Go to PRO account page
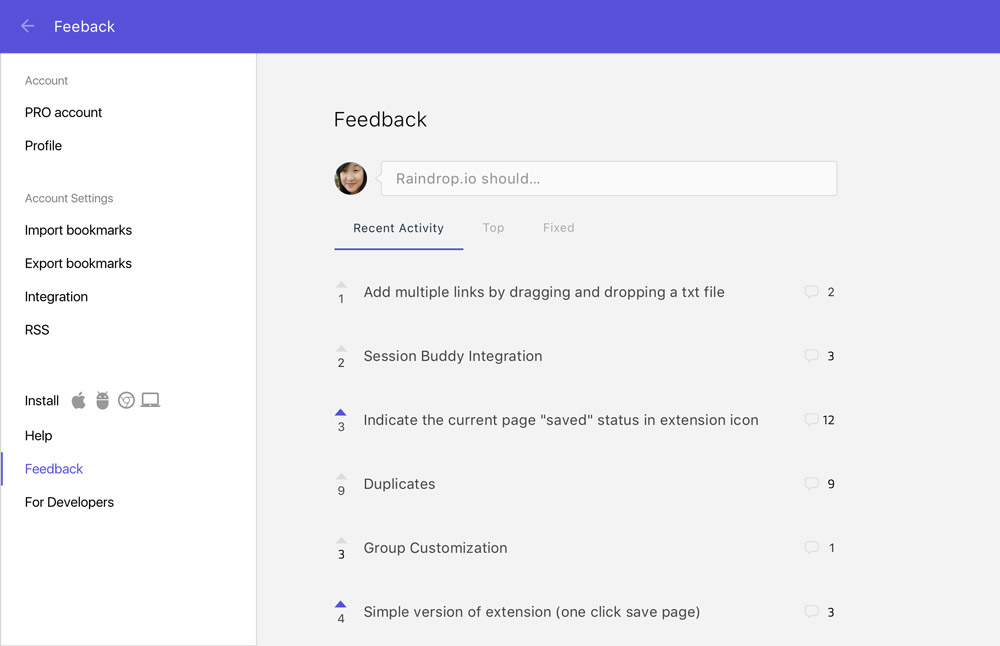The image size is (1000, 646). (63, 113)
